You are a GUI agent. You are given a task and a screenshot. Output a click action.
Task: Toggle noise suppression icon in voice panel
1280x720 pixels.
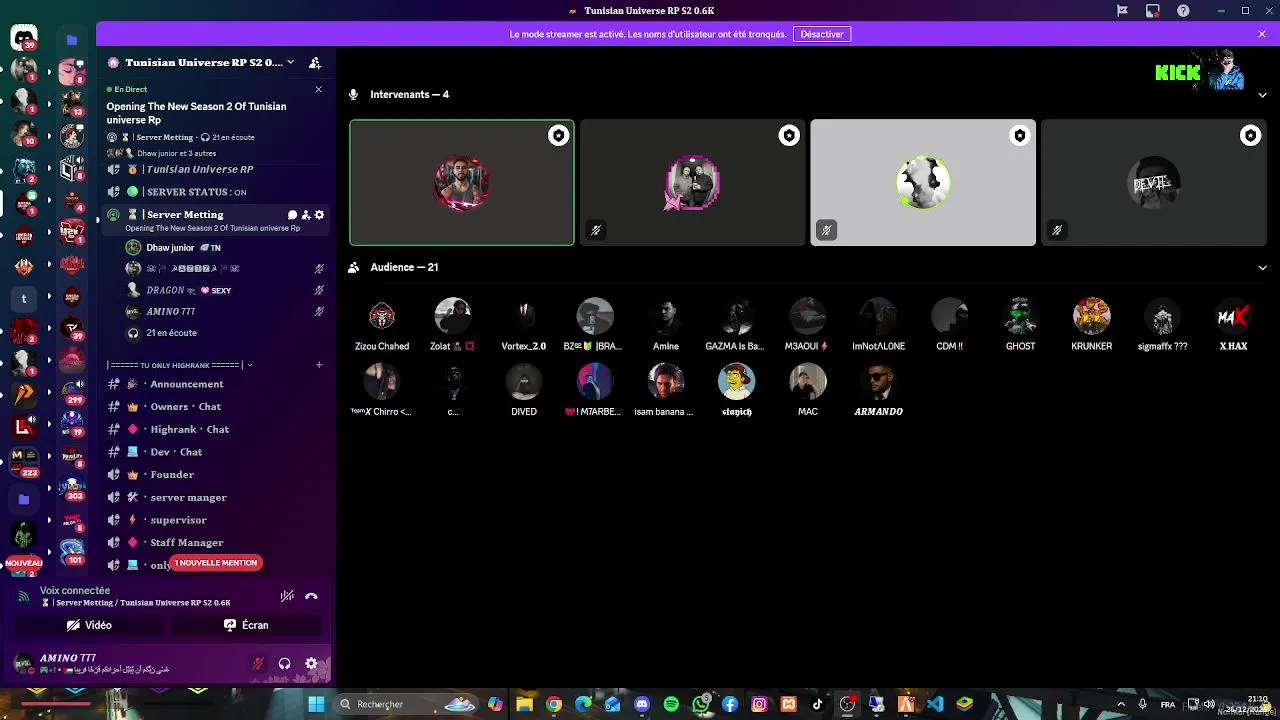coord(287,596)
